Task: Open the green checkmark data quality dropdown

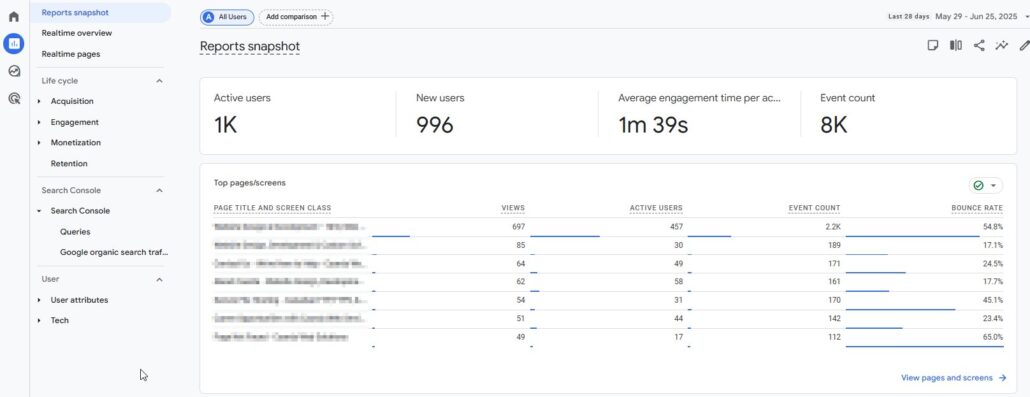Action: 985,185
